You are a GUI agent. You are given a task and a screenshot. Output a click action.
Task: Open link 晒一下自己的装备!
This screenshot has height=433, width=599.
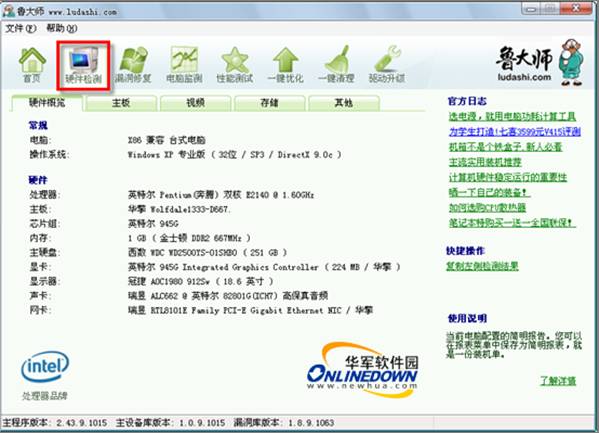tap(488, 192)
